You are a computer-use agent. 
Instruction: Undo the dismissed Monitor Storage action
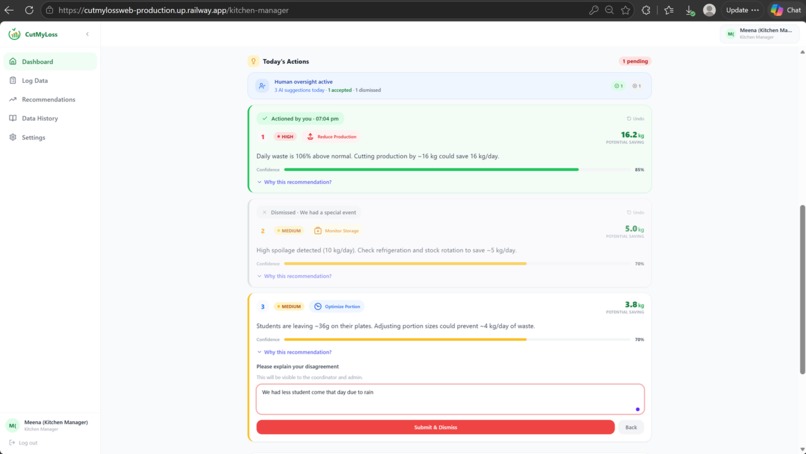point(635,212)
